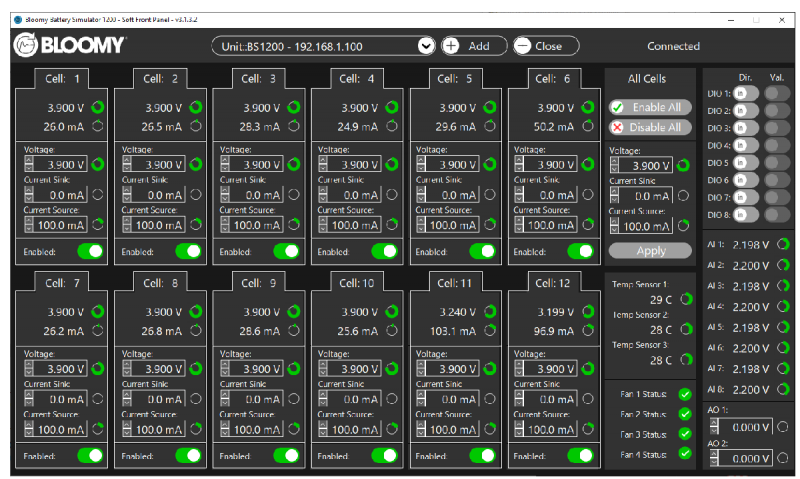Viewport: 800px width, 479px height.
Task: Toggle DIO 8 value switch
Action: click(x=778, y=215)
